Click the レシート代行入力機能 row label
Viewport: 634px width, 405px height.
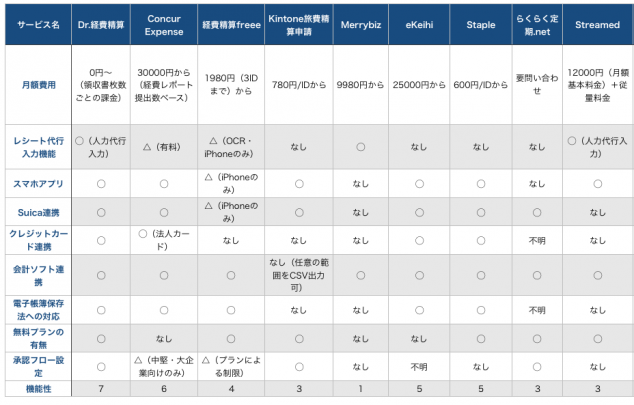click(x=38, y=147)
